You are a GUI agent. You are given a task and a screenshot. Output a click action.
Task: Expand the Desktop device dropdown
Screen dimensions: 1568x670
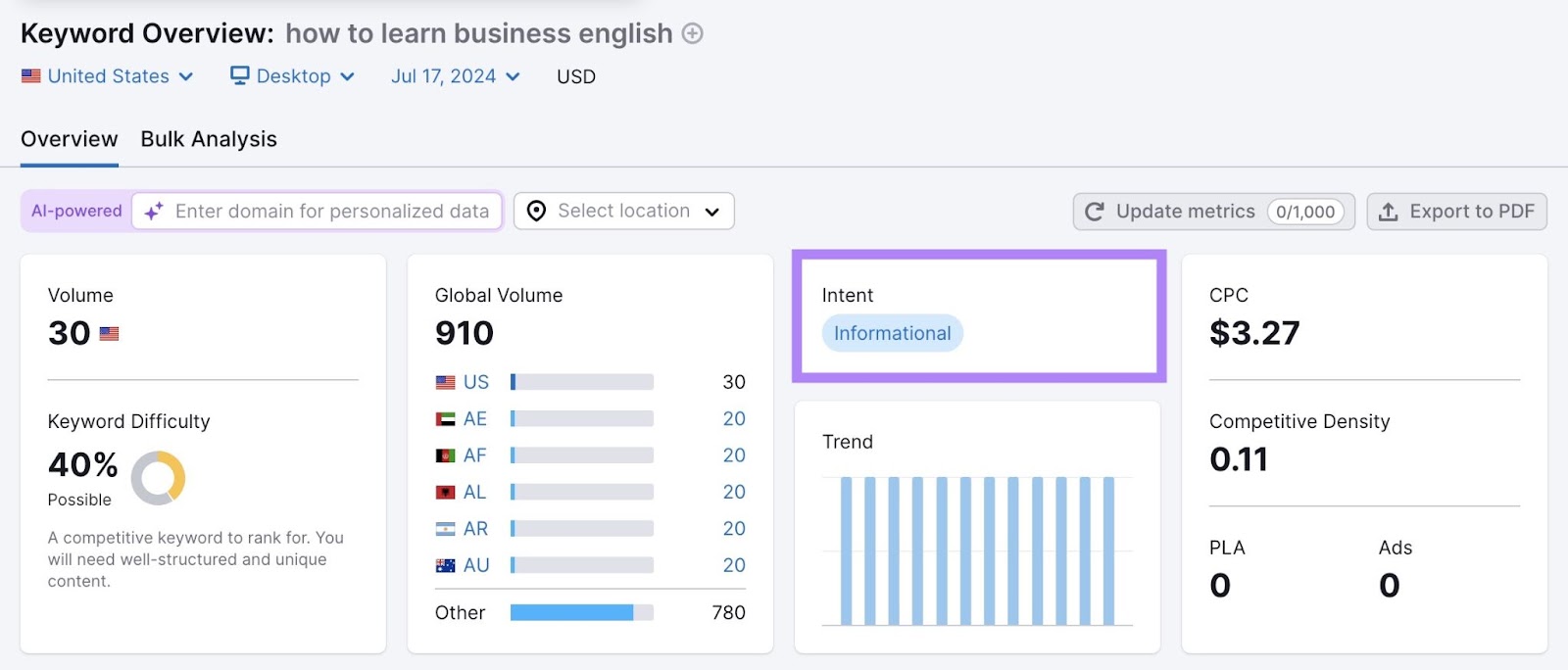(x=293, y=76)
